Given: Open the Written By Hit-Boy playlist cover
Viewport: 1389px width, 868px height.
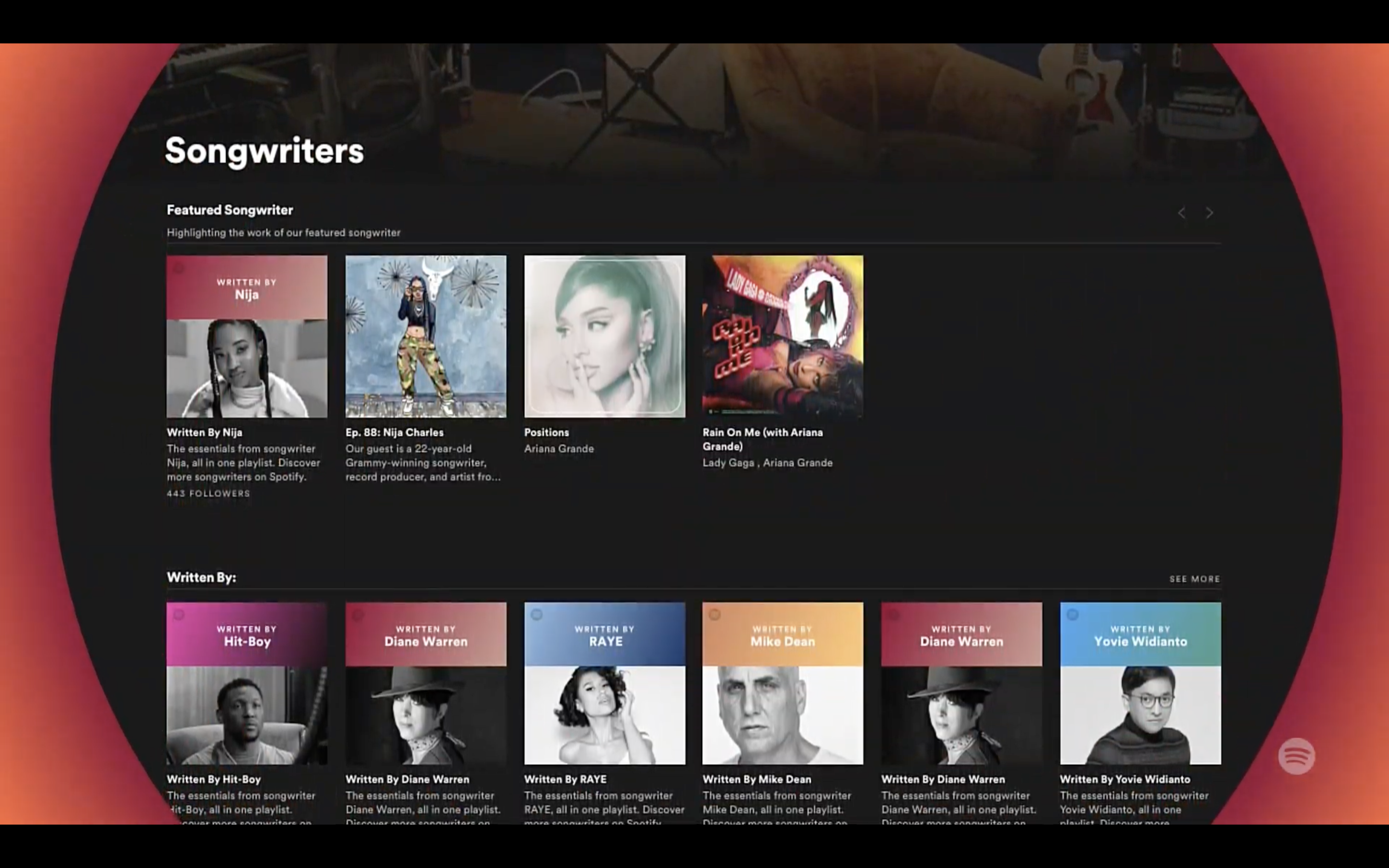Looking at the screenshot, I should (x=247, y=683).
